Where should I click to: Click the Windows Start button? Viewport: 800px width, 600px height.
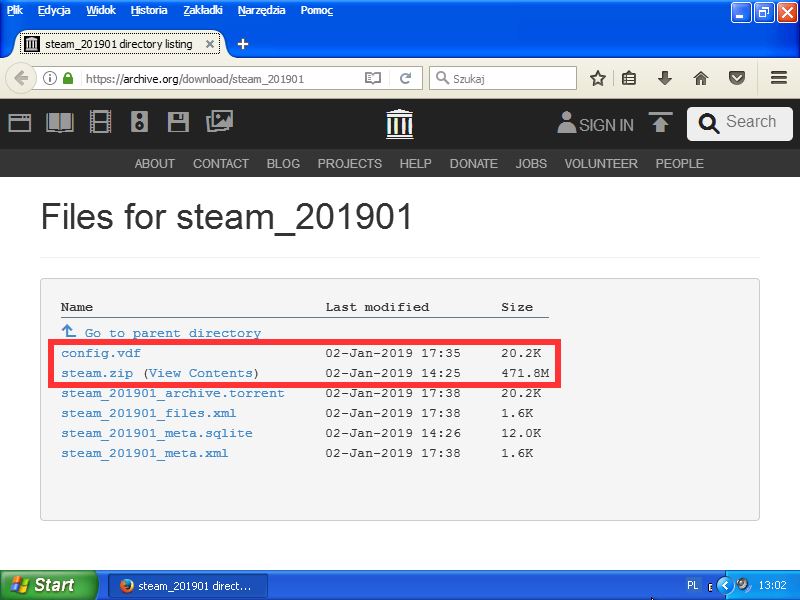[48, 585]
